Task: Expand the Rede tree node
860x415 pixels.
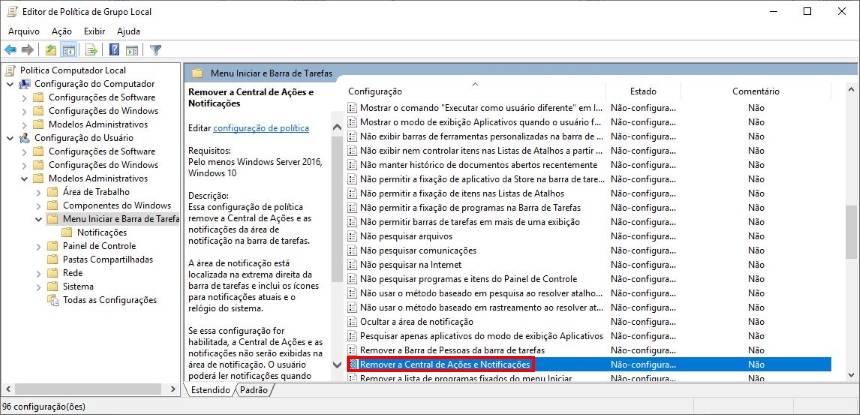Action: [38, 273]
